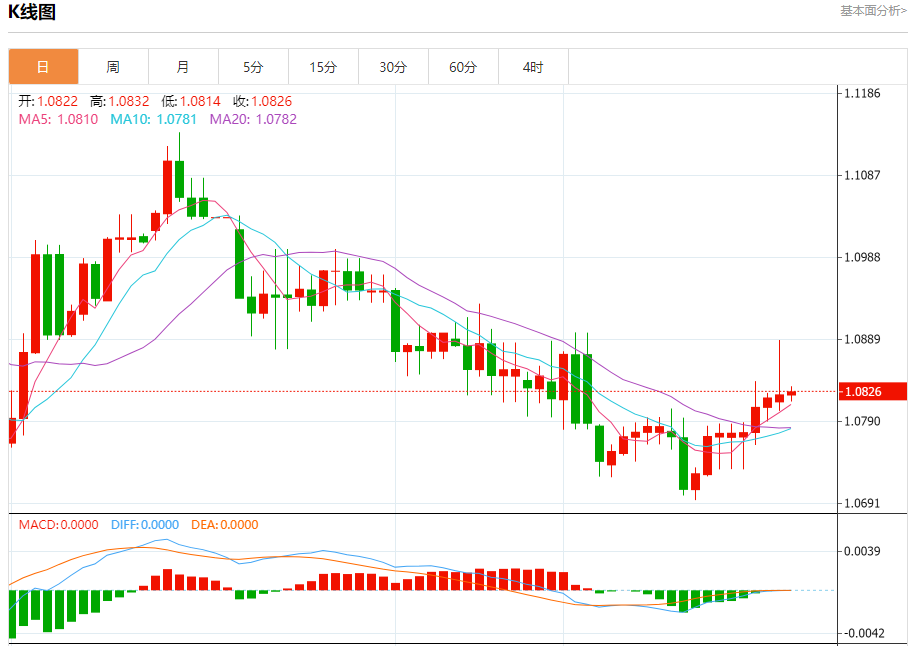The height and width of the screenshot is (646, 915).
Task: Click the DEA:0.0000 label
Action: [225, 525]
